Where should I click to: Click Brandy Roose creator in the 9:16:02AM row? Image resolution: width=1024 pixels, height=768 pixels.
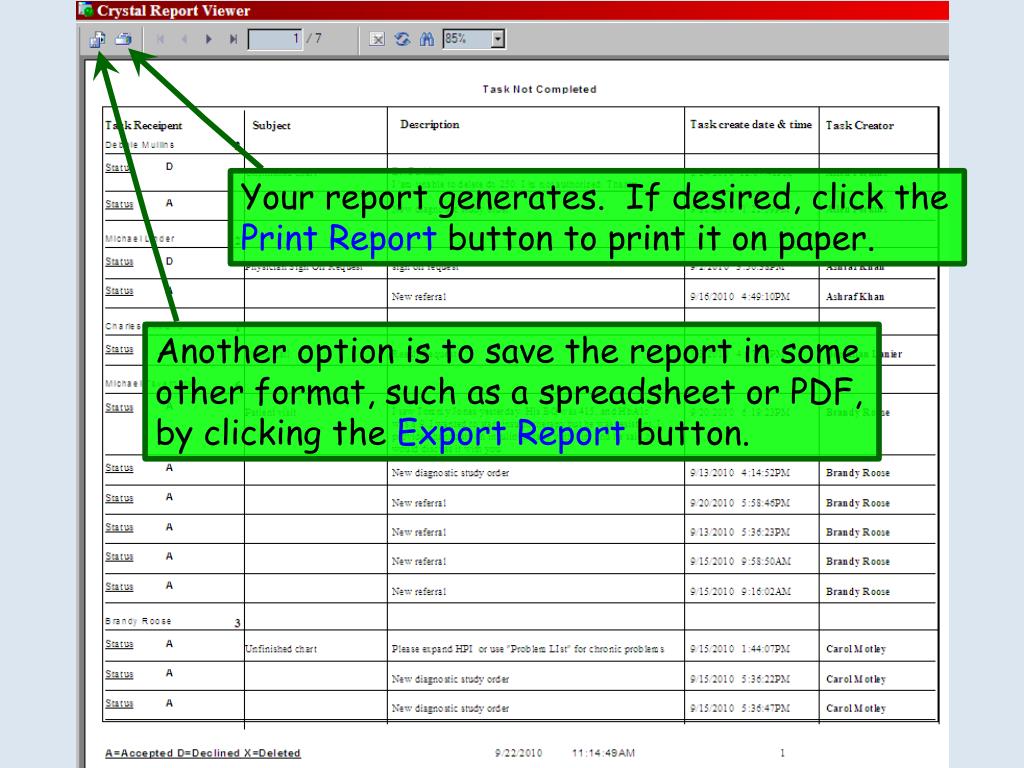857,592
